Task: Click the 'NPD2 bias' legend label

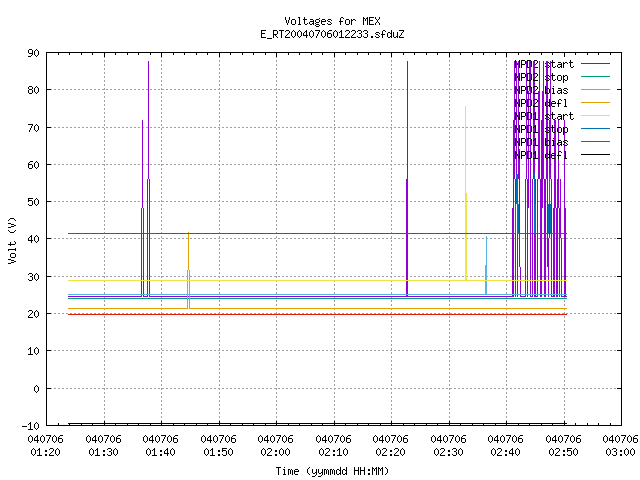Action: tap(541, 90)
